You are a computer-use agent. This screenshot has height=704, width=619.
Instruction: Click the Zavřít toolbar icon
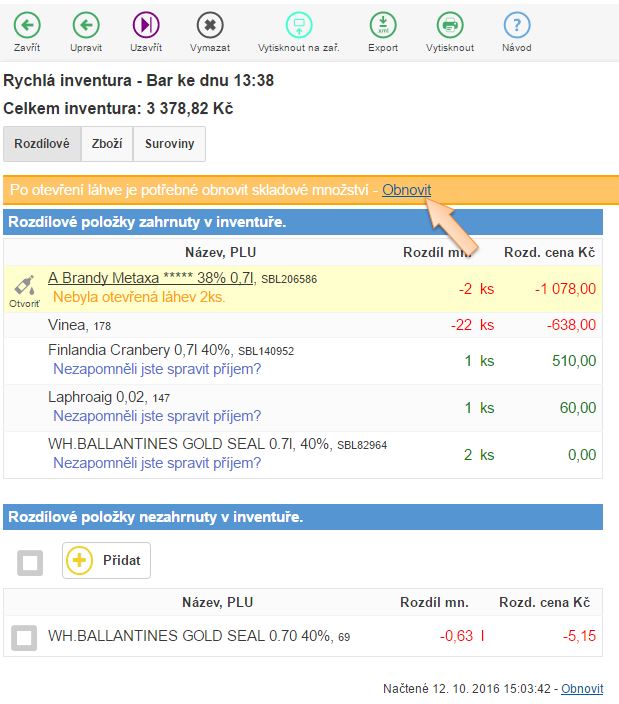(27, 26)
